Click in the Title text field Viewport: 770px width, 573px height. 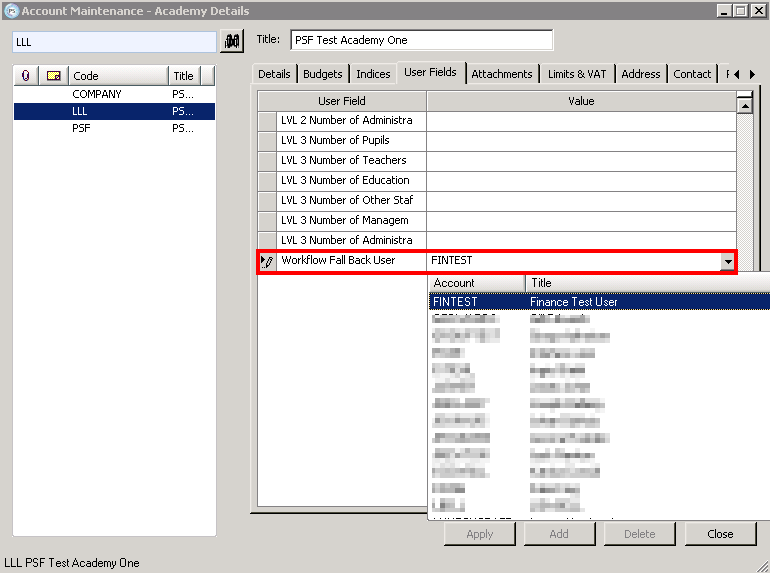421,40
